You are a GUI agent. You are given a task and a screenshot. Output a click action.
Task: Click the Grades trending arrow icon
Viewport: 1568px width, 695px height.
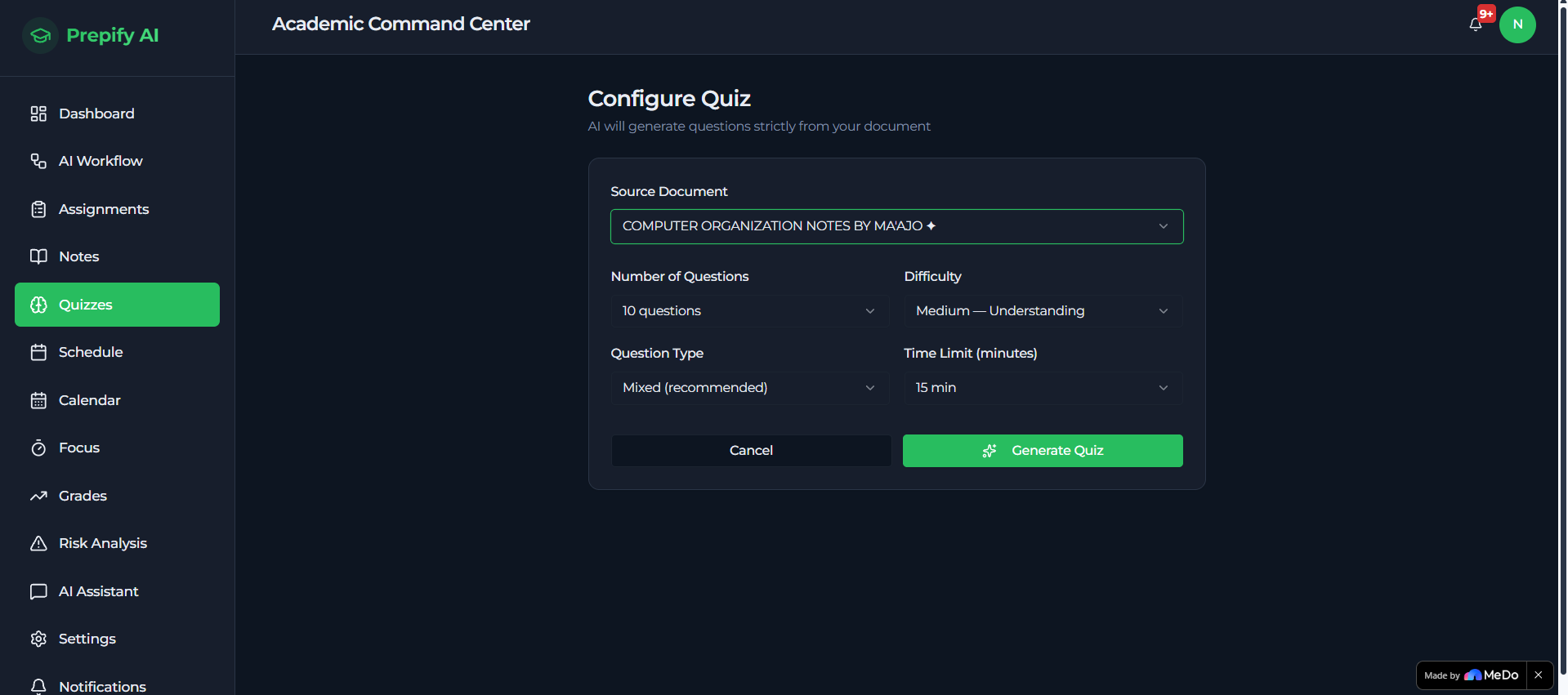click(38, 496)
